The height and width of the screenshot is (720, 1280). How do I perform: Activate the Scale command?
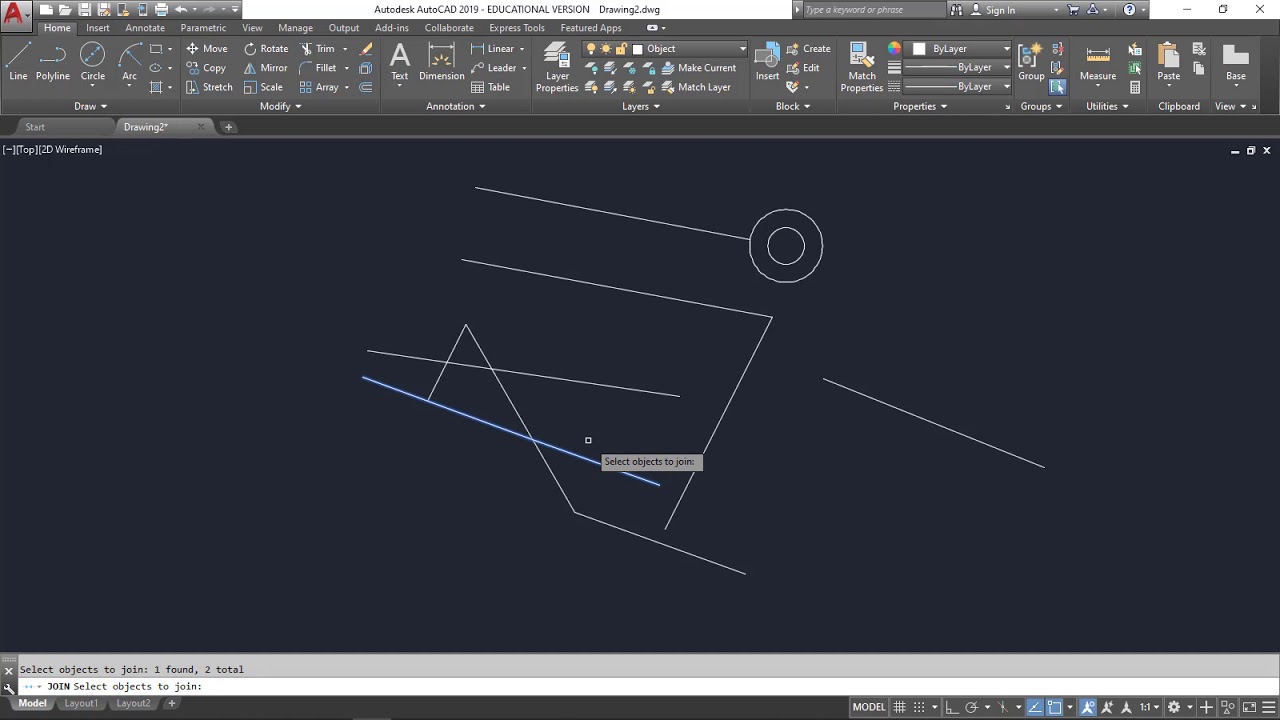click(x=263, y=87)
